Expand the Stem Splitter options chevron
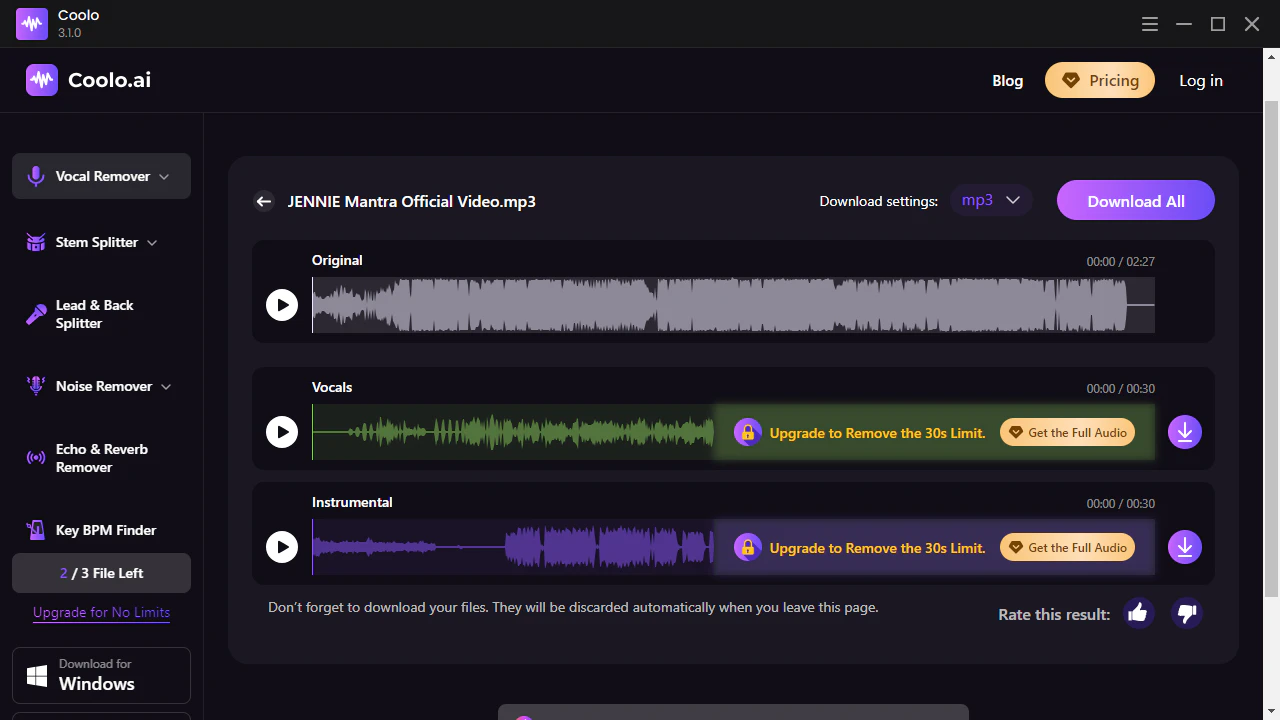1280x720 pixels. pos(151,242)
